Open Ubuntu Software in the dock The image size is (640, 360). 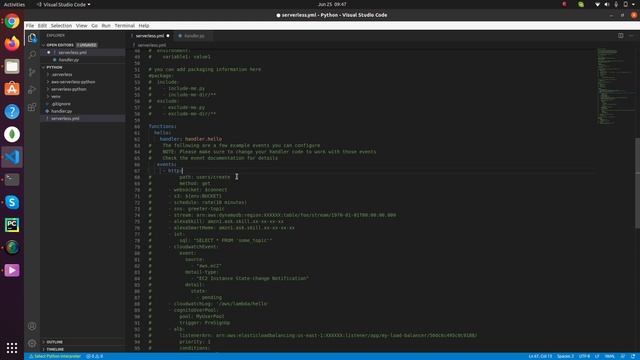tap(12, 89)
